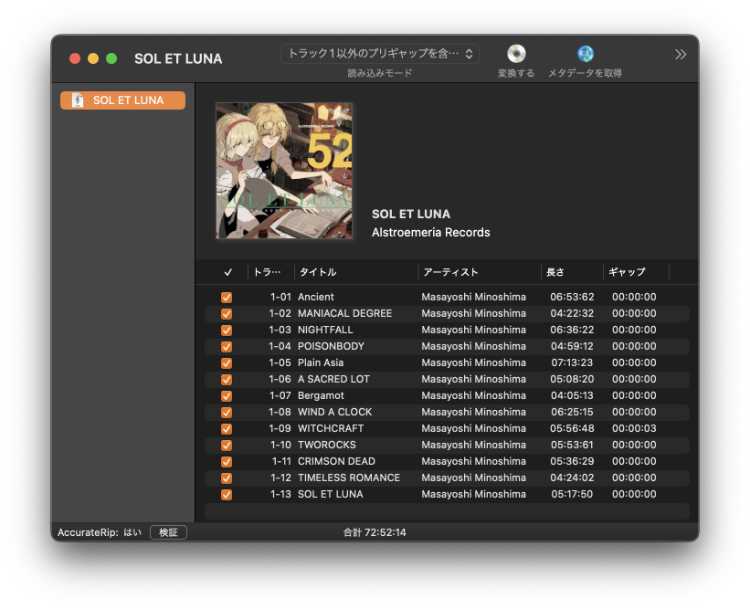Viewport: 750px width, 609px height.
Task: Select the title 'WITCHCRAFT'
Action: (x=331, y=429)
